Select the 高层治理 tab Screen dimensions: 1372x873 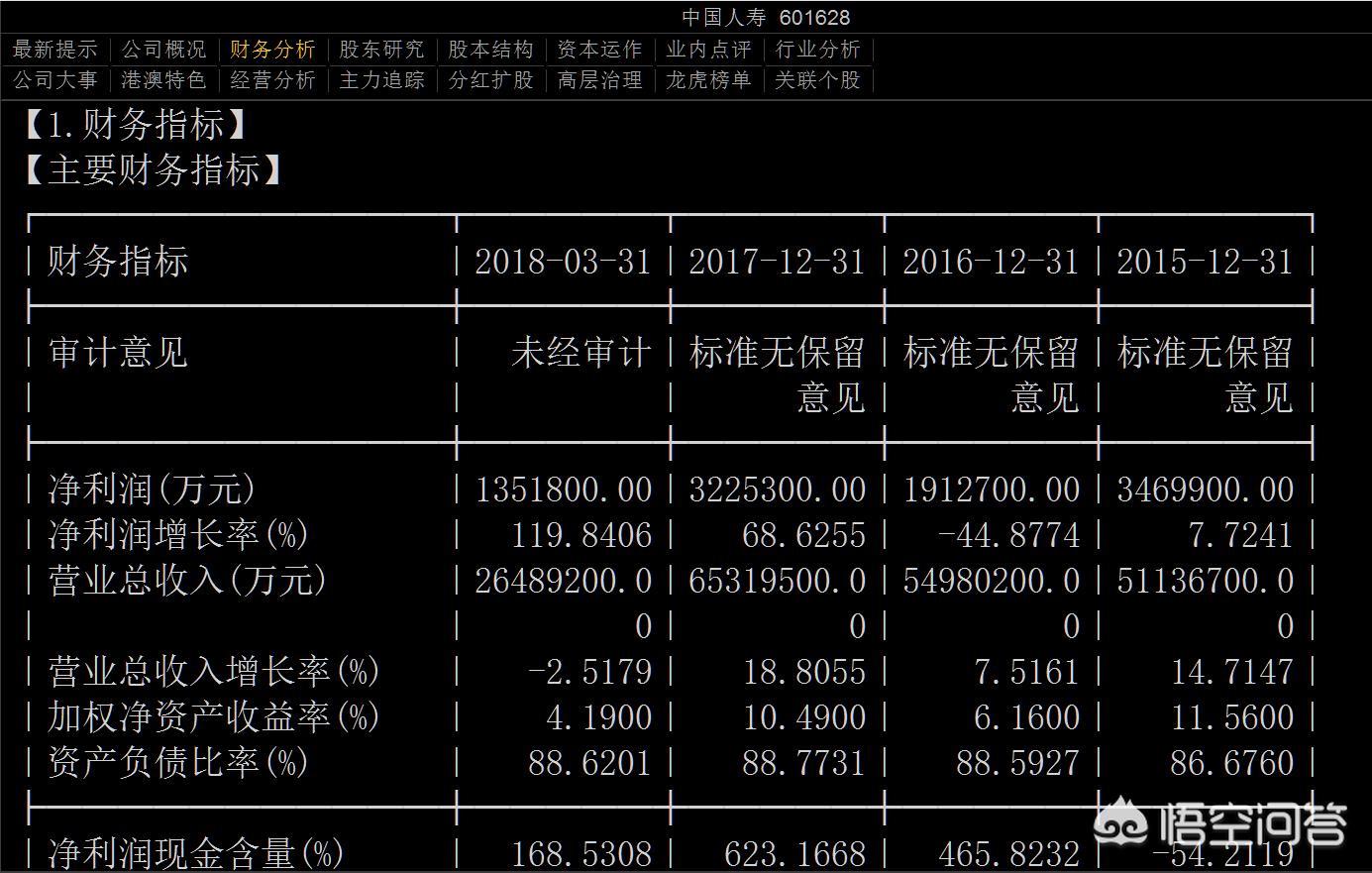(599, 80)
